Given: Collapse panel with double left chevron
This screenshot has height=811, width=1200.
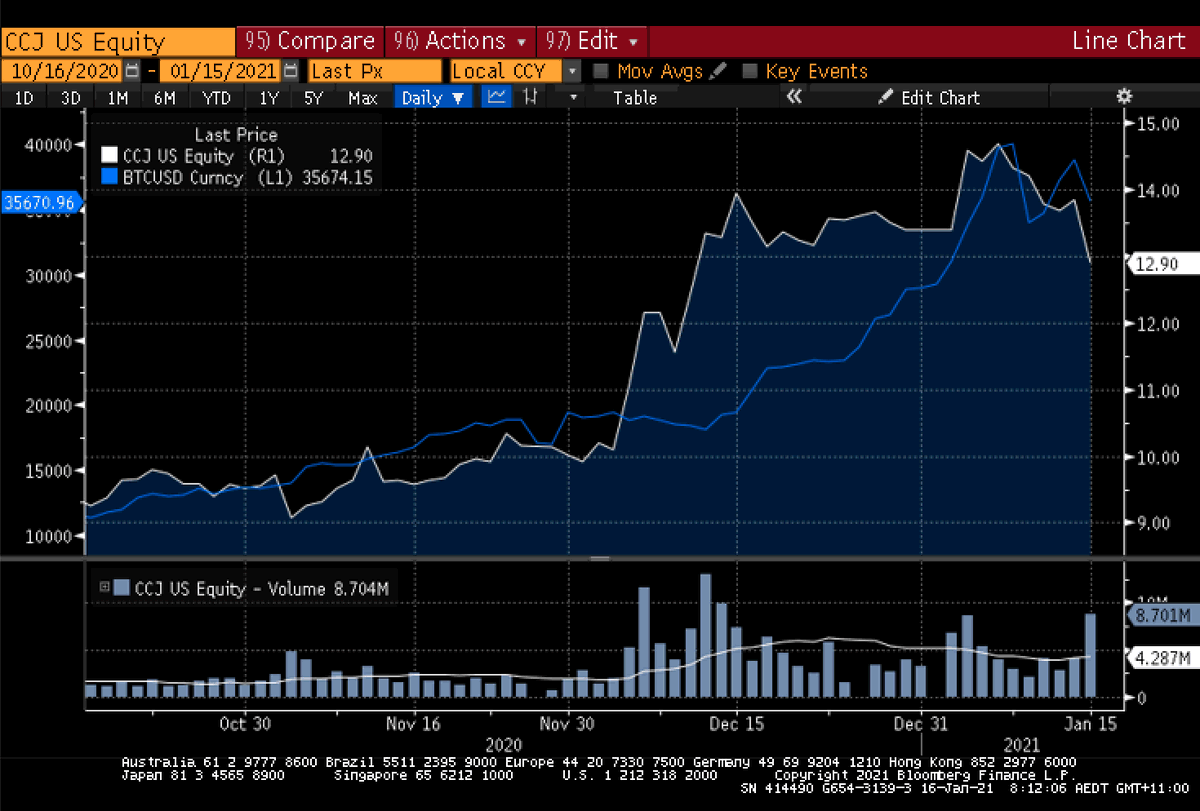Looking at the screenshot, I should click(795, 97).
